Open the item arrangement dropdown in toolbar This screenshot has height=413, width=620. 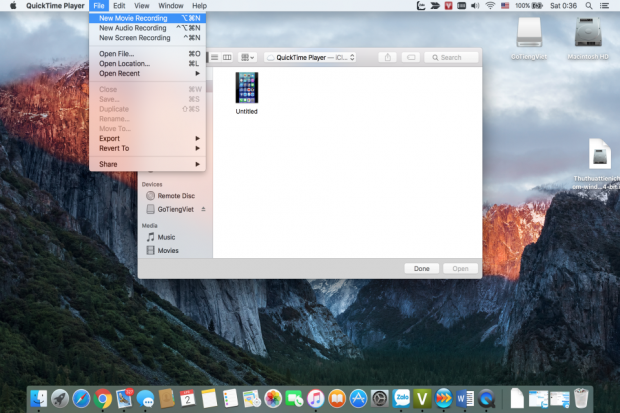(x=248, y=57)
